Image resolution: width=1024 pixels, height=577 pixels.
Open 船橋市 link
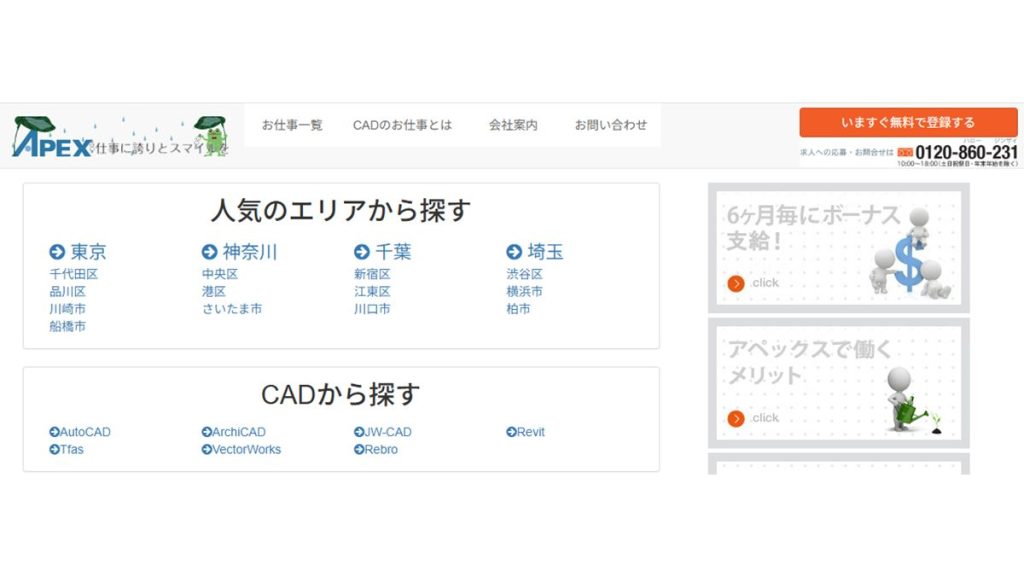click(67, 326)
